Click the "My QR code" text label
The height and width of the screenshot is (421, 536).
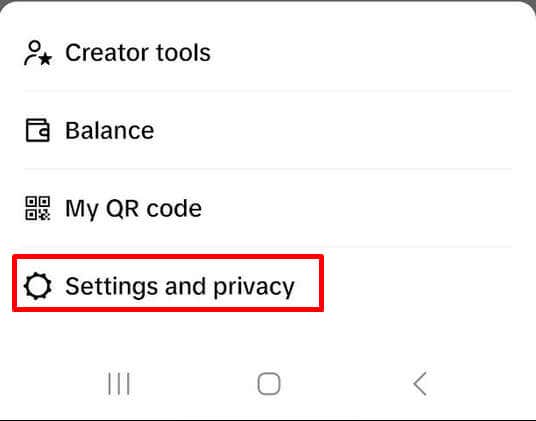pyautogui.click(x=133, y=209)
